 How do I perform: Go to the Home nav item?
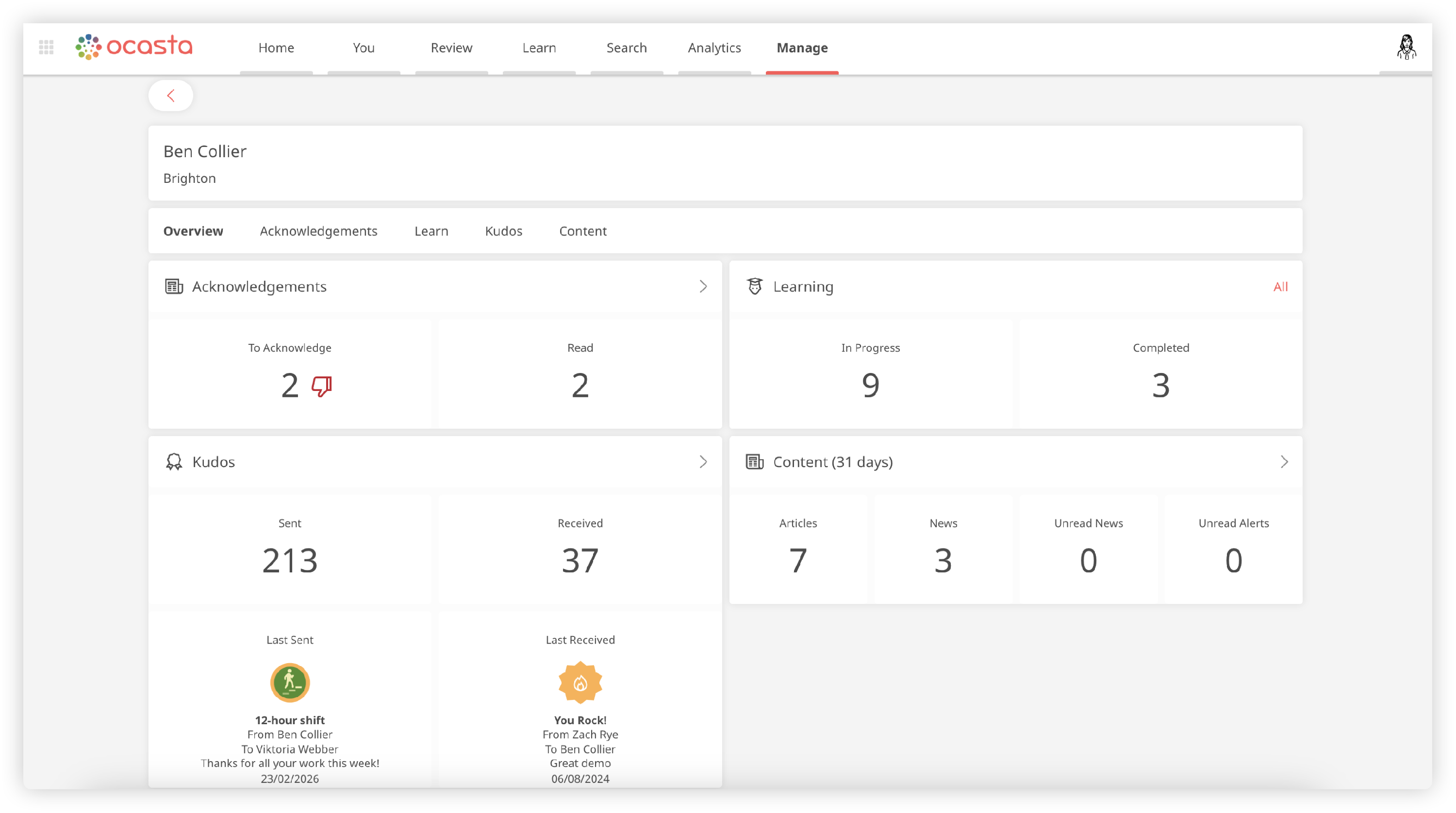[276, 48]
